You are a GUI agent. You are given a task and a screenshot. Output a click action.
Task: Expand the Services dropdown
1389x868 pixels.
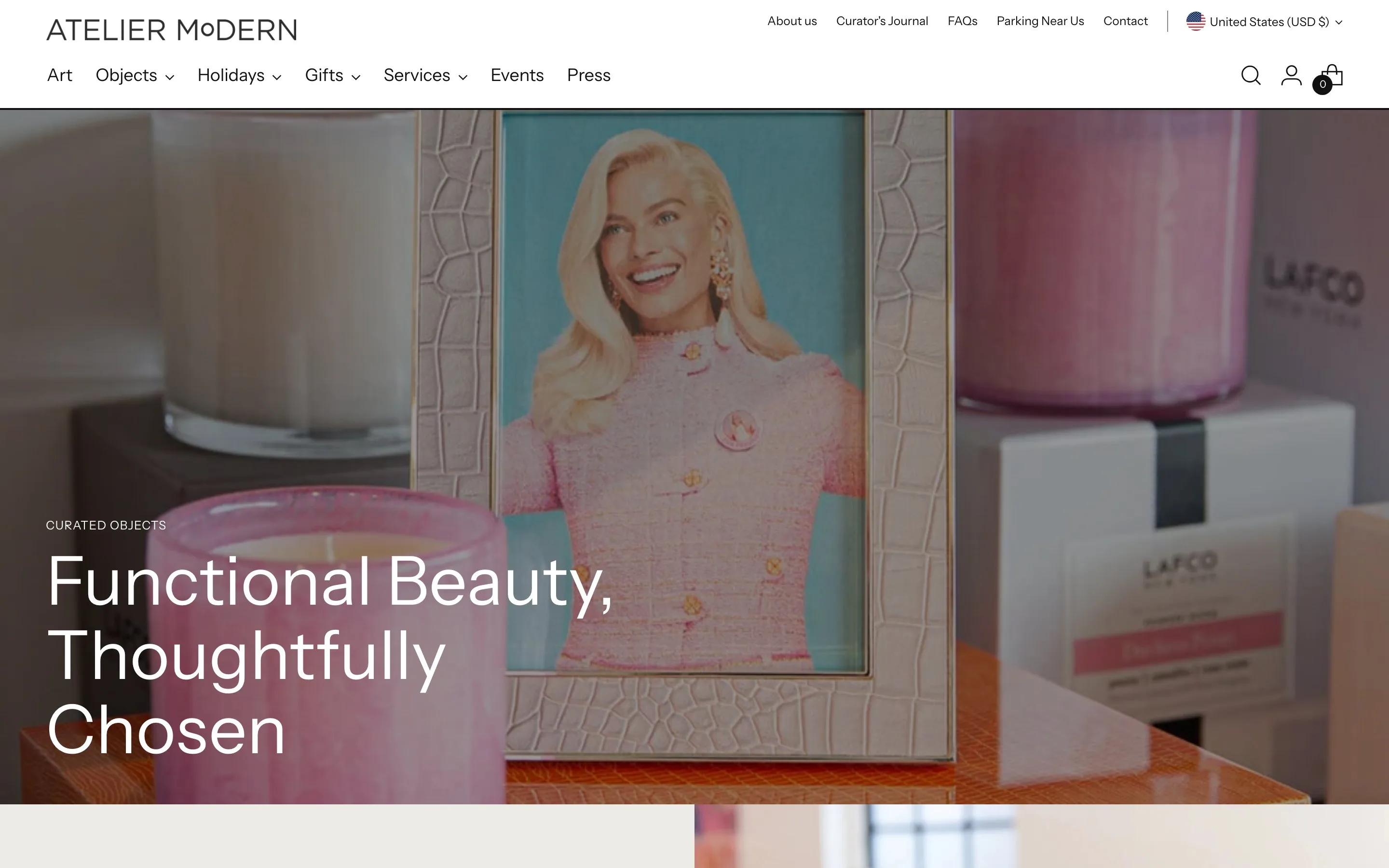[x=425, y=75]
